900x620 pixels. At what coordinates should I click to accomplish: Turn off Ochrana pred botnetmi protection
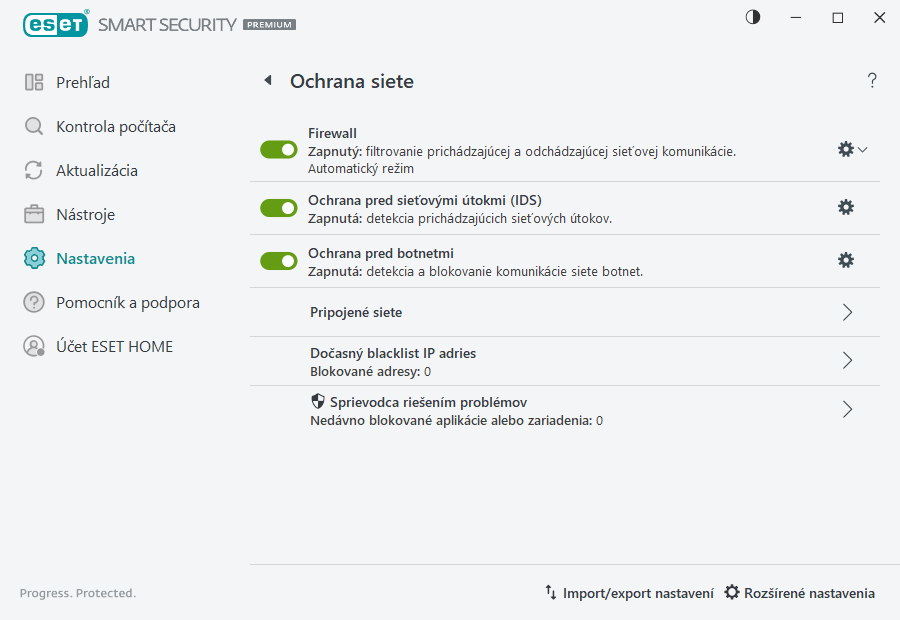coord(278,260)
